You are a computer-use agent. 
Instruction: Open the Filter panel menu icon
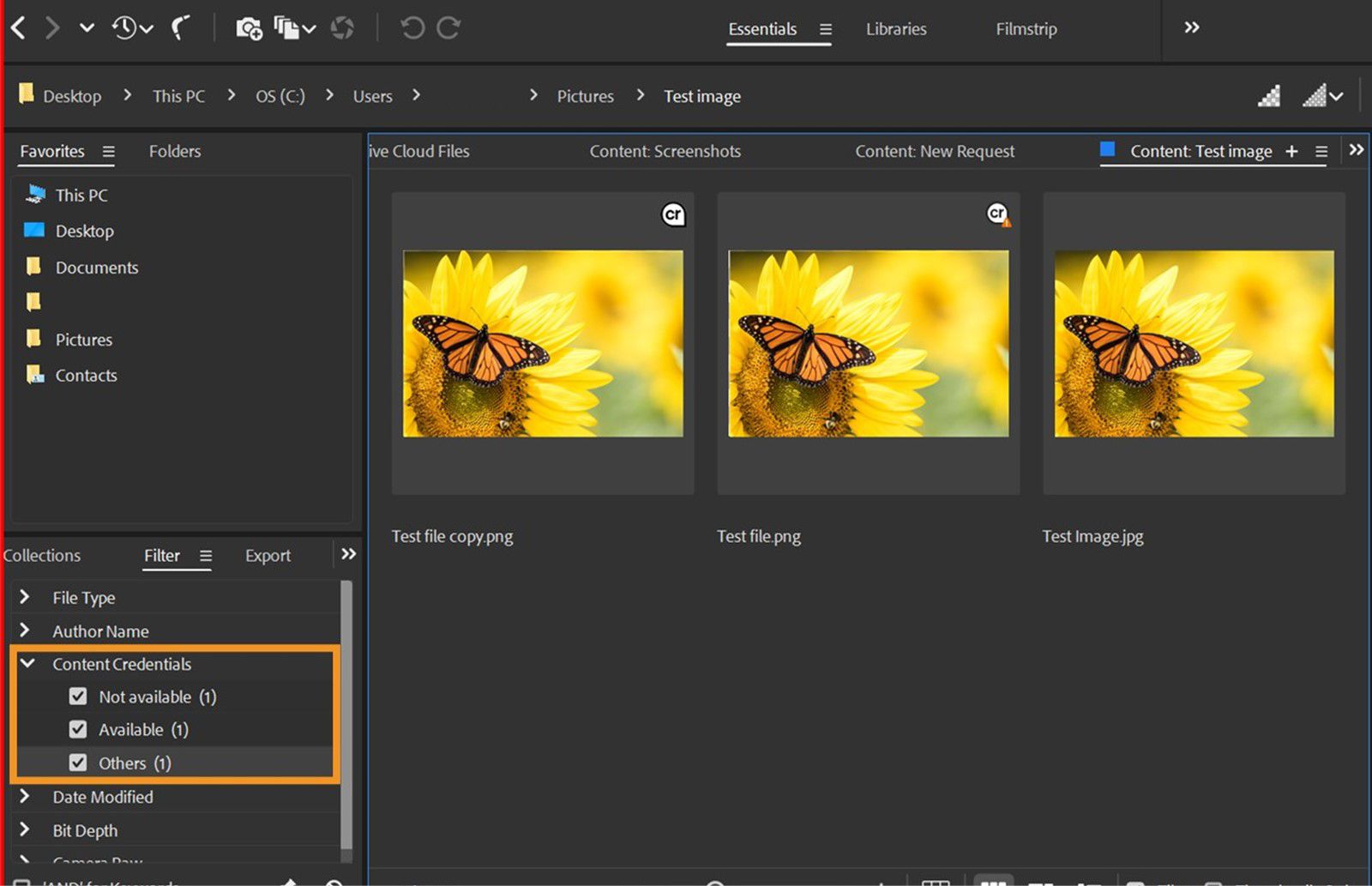point(206,556)
